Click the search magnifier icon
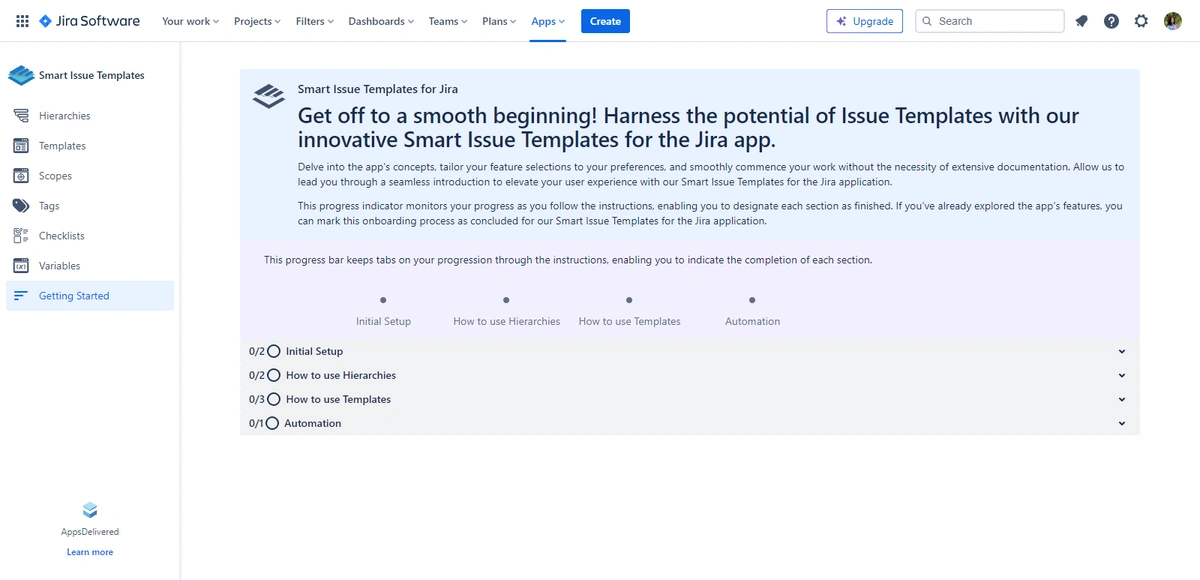 pyautogui.click(x=927, y=21)
